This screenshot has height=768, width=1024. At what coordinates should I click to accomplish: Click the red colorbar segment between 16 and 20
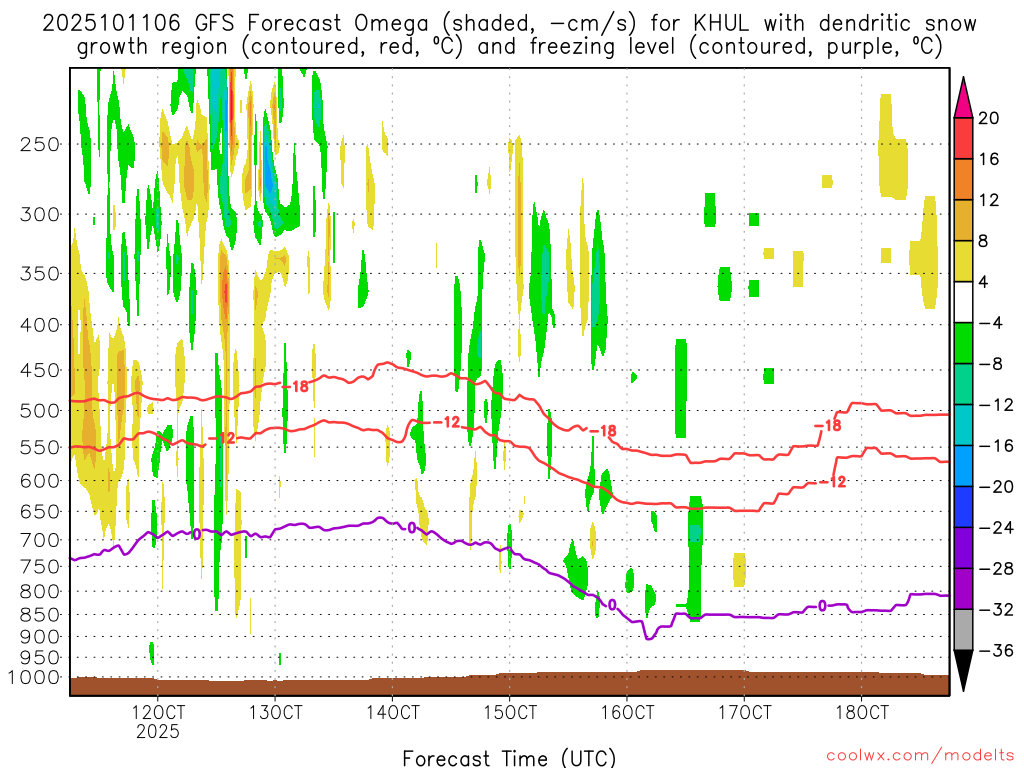point(963,138)
